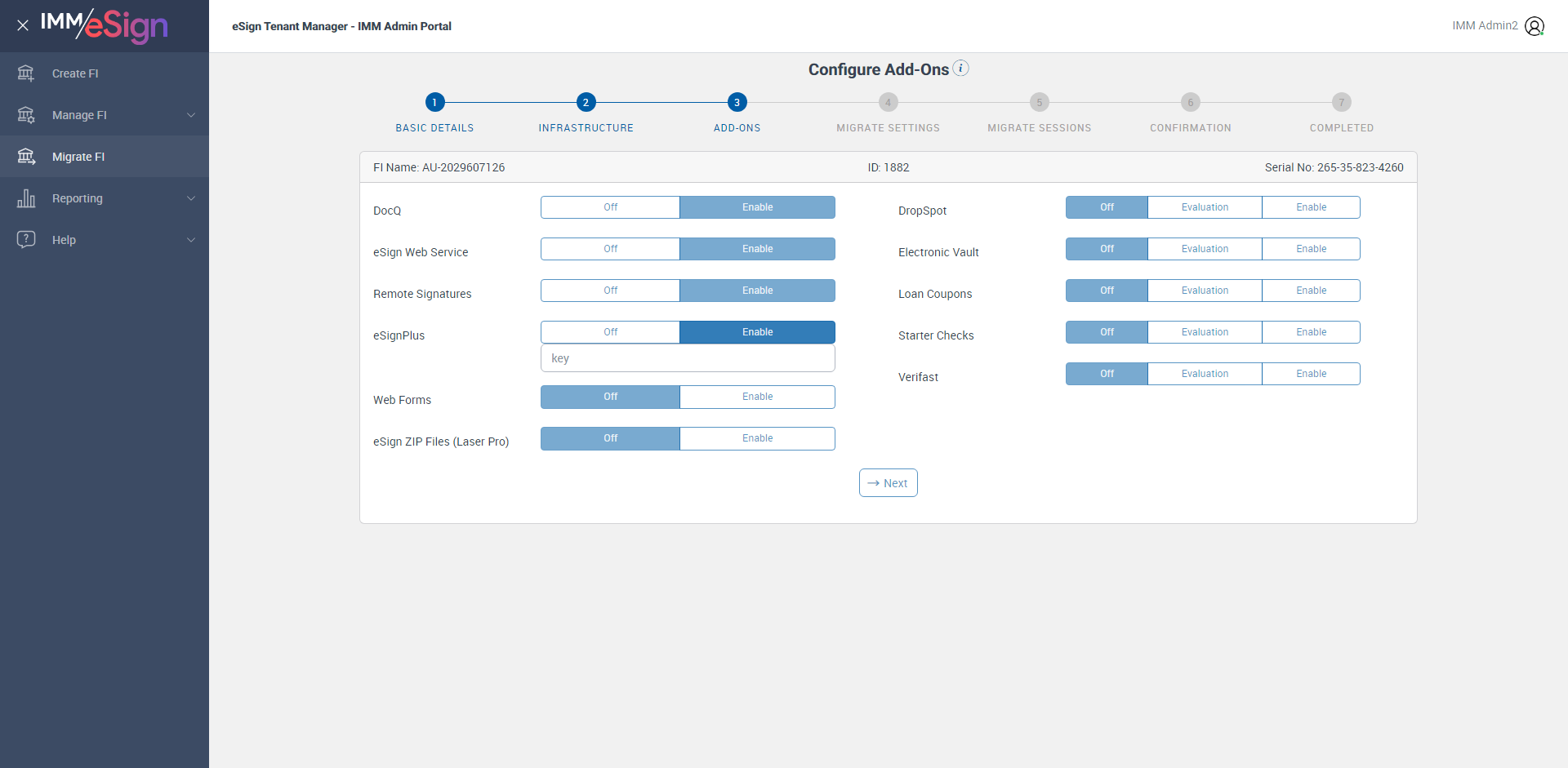Click the INFRASTRUCTURE step label

click(586, 128)
